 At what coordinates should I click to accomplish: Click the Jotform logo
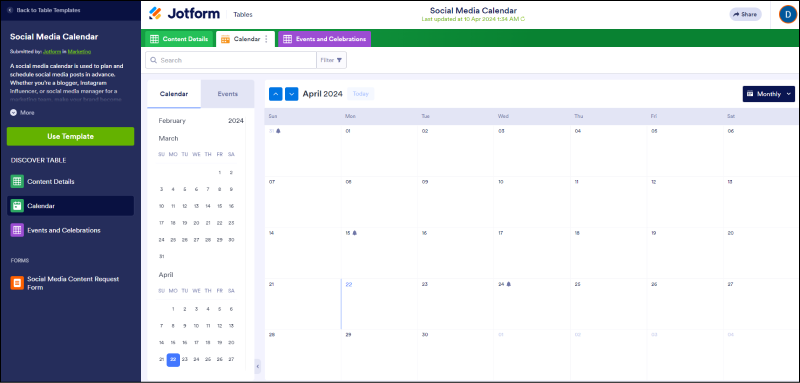183,14
